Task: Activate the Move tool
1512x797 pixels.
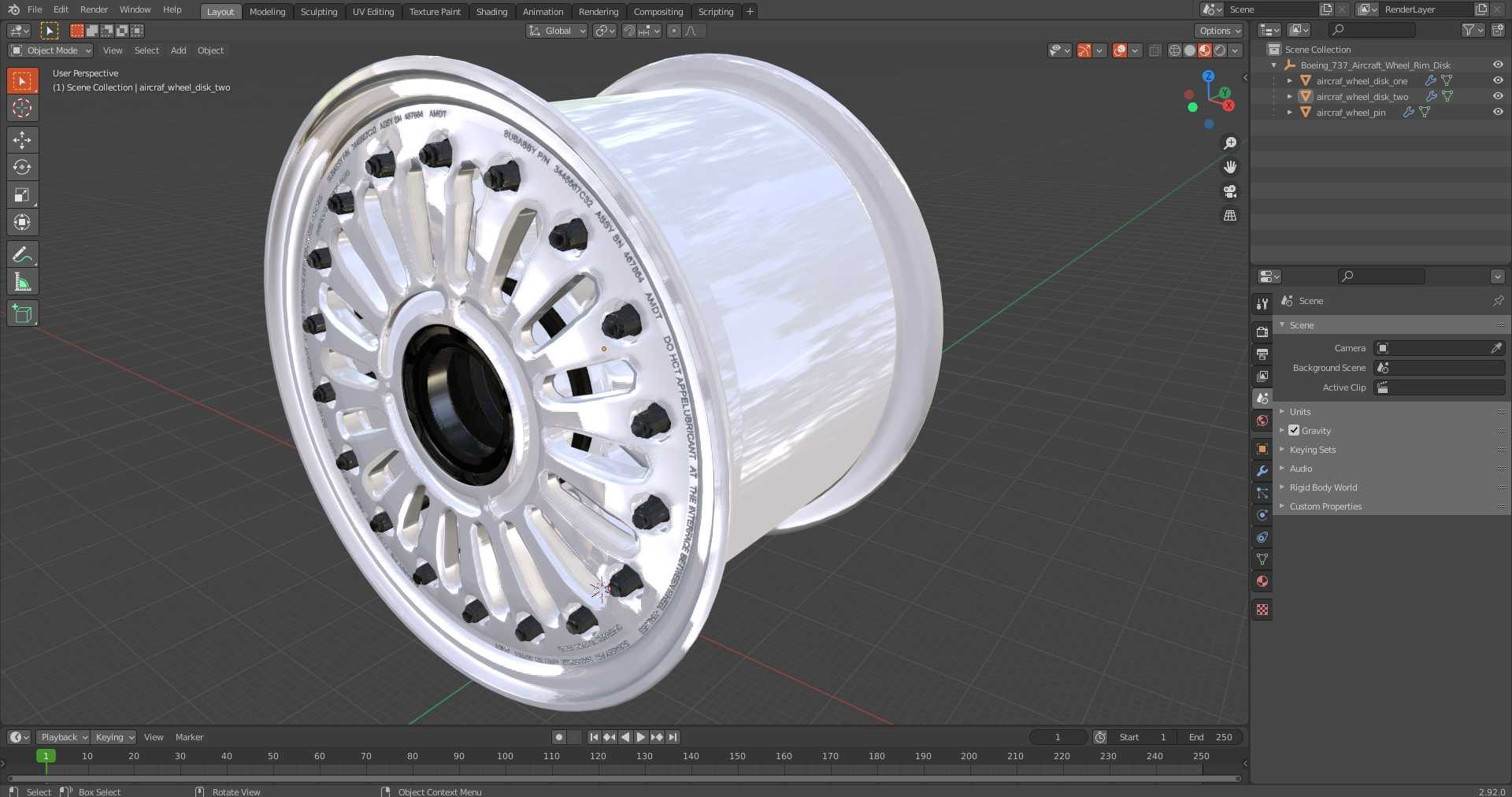Action: (x=22, y=140)
